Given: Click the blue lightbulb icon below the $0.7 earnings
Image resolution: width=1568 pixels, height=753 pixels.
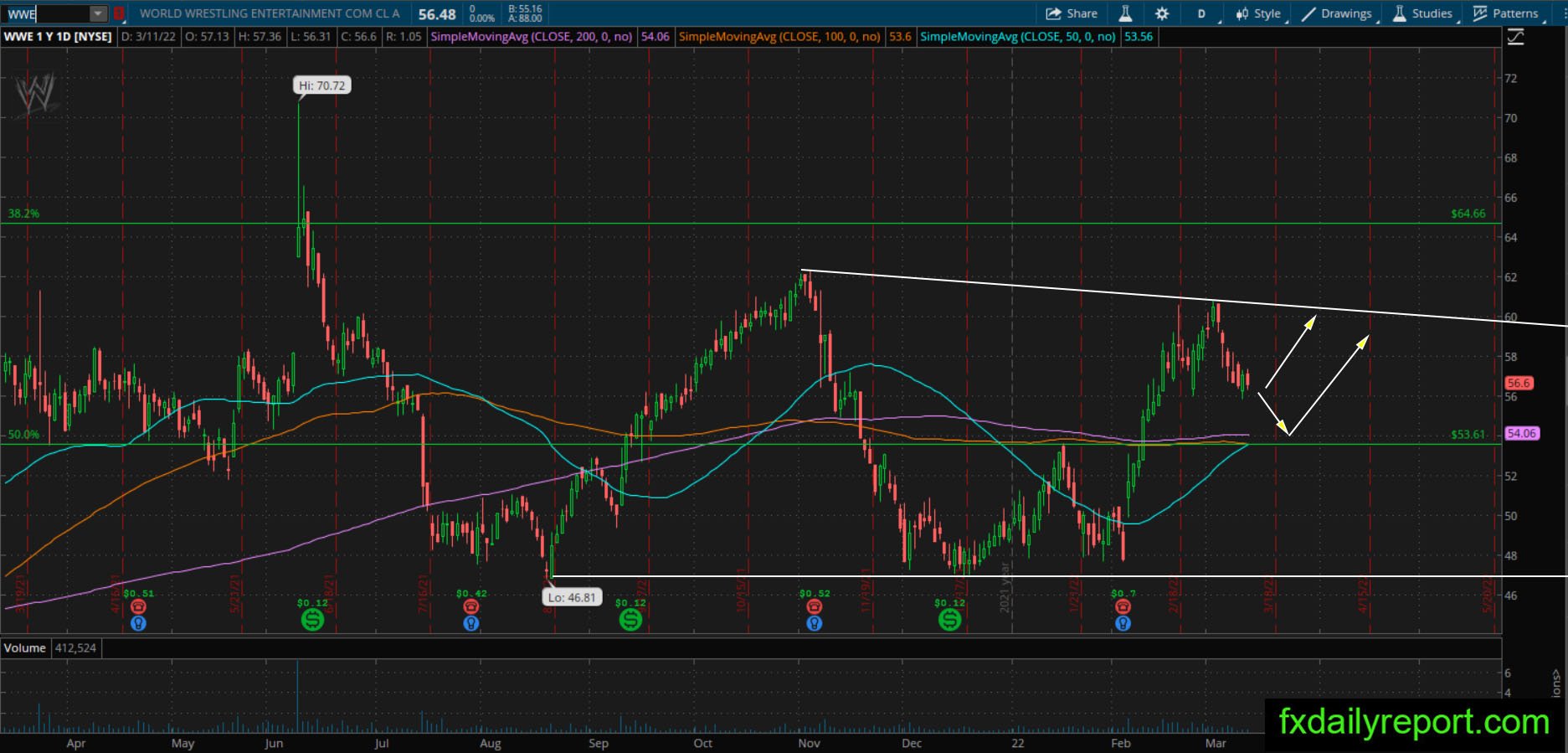Looking at the screenshot, I should point(1123,623).
